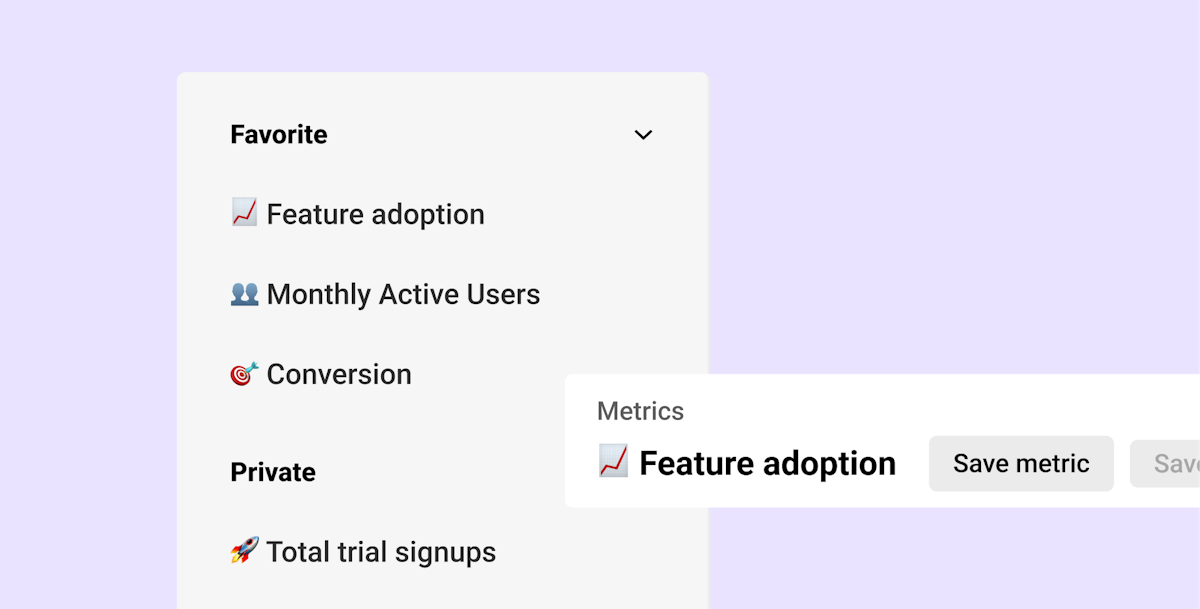Image resolution: width=1200 pixels, height=609 pixels.
Task: Click the target icon beside Conversion
Action: (244, 374)
